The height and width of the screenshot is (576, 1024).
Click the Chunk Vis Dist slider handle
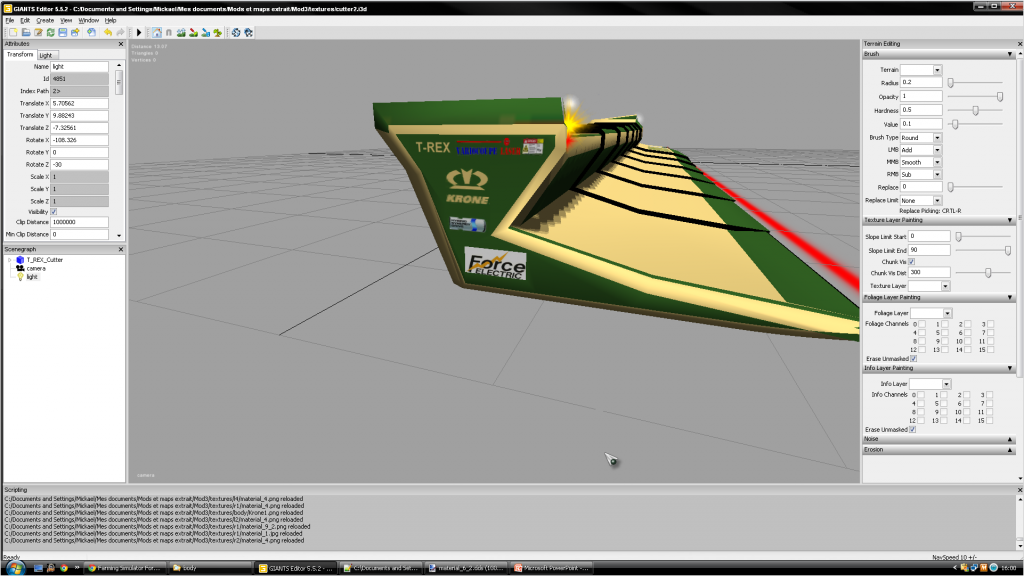(988, 273)
